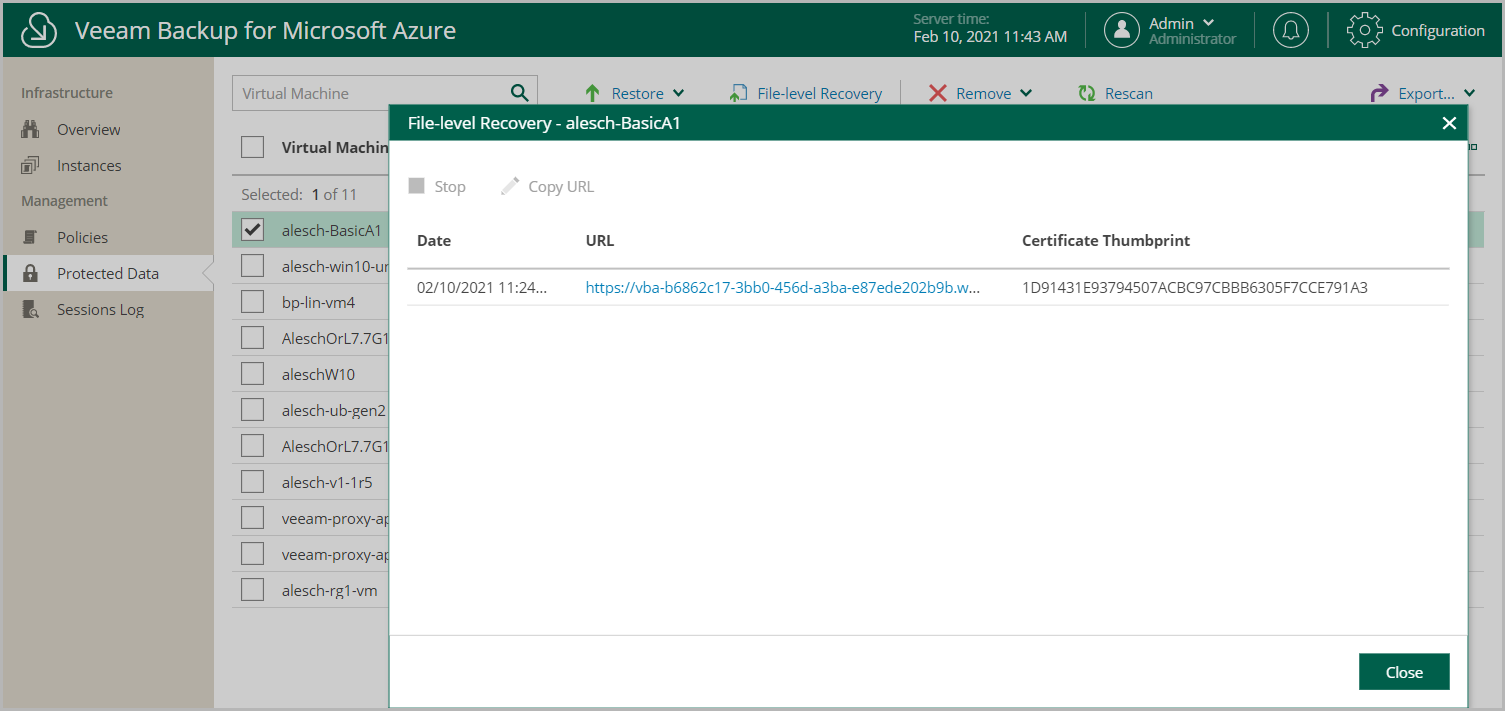Click the alesch-rg1-vm row name
The height and width of the screenshot is (711, 1505).
pos(329,590)
